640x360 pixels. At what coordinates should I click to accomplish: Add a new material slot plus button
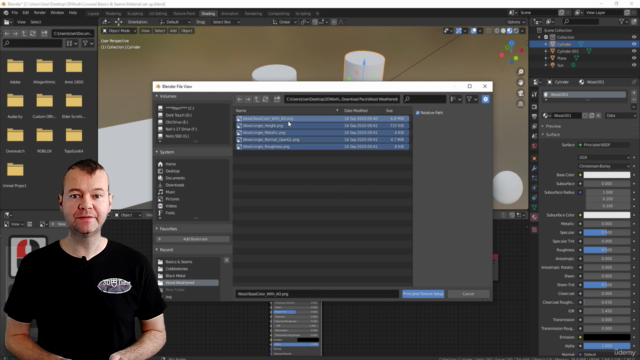click(x=634, y=93)
